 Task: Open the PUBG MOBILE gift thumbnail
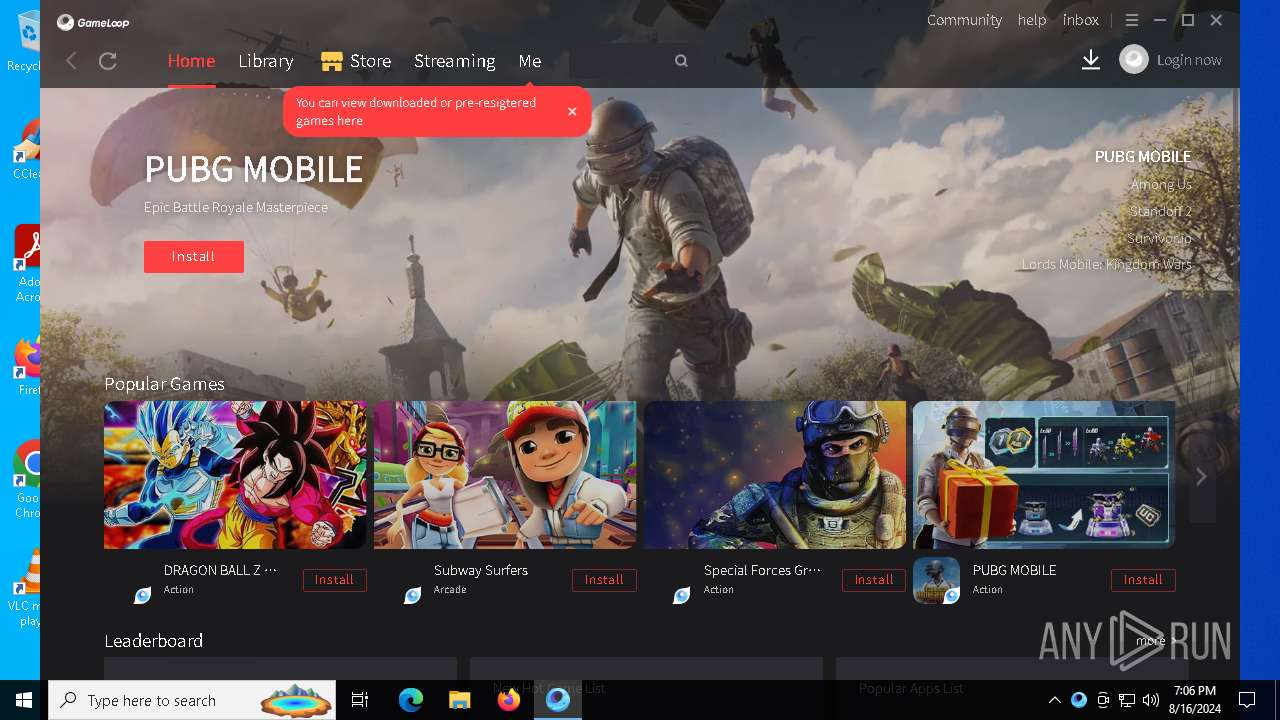pyautogui.click(x=1044, y=475)
